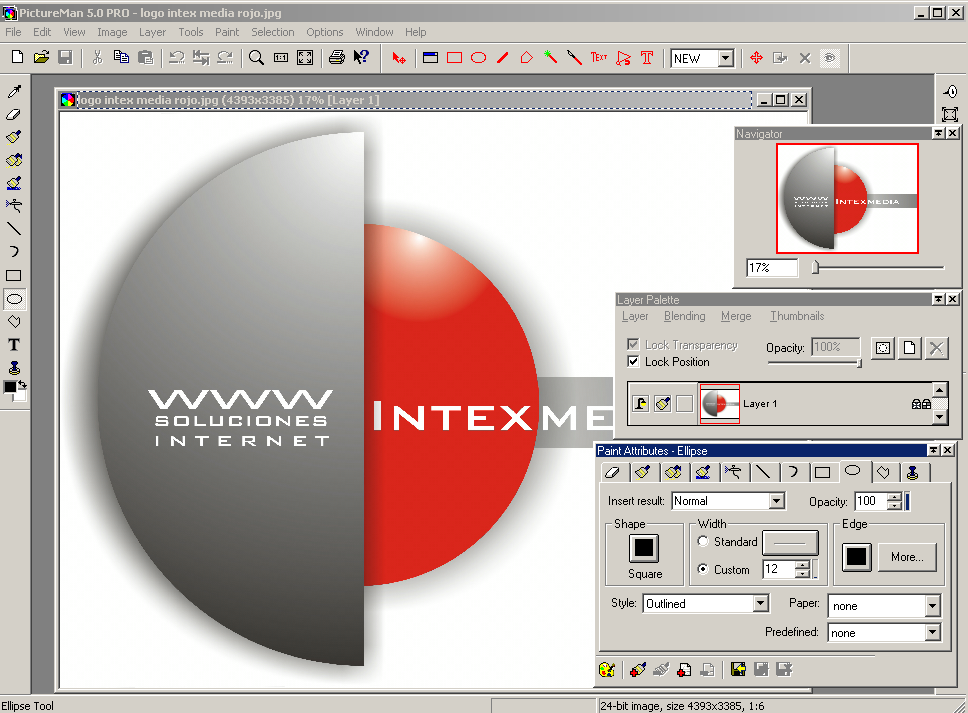This screenshot has width=968, height=713.
Task: Open the Paper none dropdown
Action: tap(933, 606)
